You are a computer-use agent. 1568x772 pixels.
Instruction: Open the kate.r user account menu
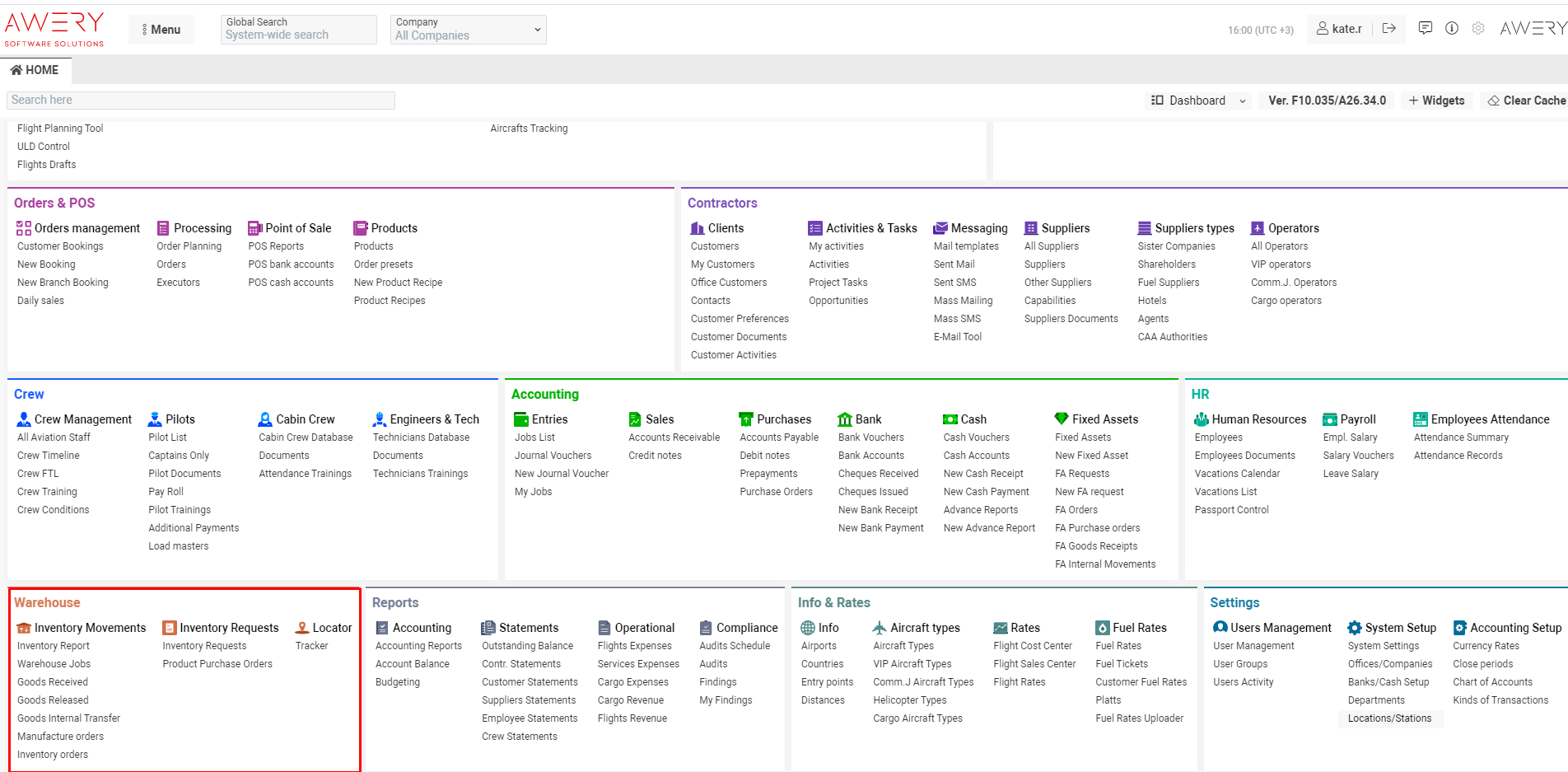point(1339,29)
